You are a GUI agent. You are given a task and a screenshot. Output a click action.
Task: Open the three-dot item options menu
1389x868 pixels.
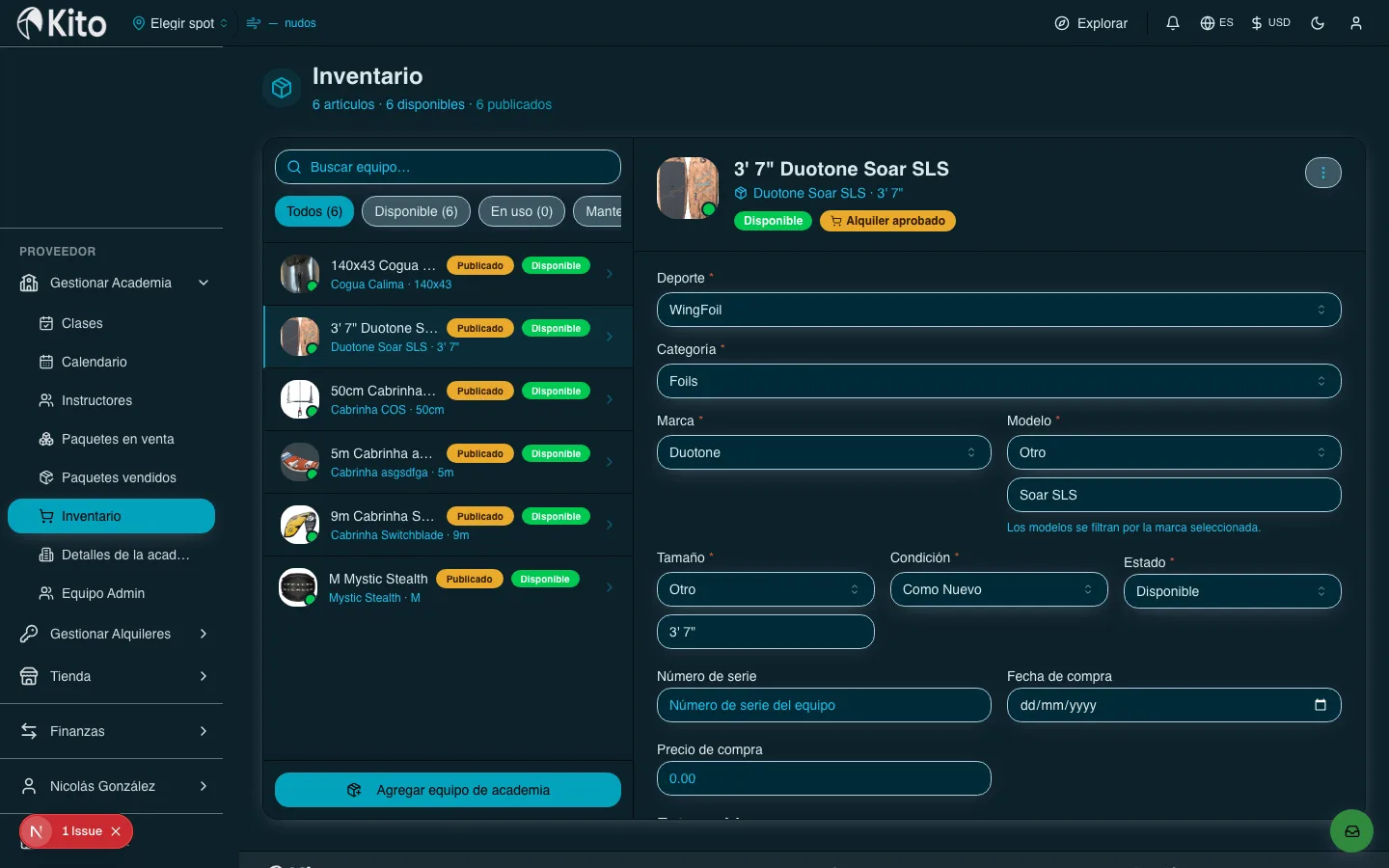[x=1323, y=173]
